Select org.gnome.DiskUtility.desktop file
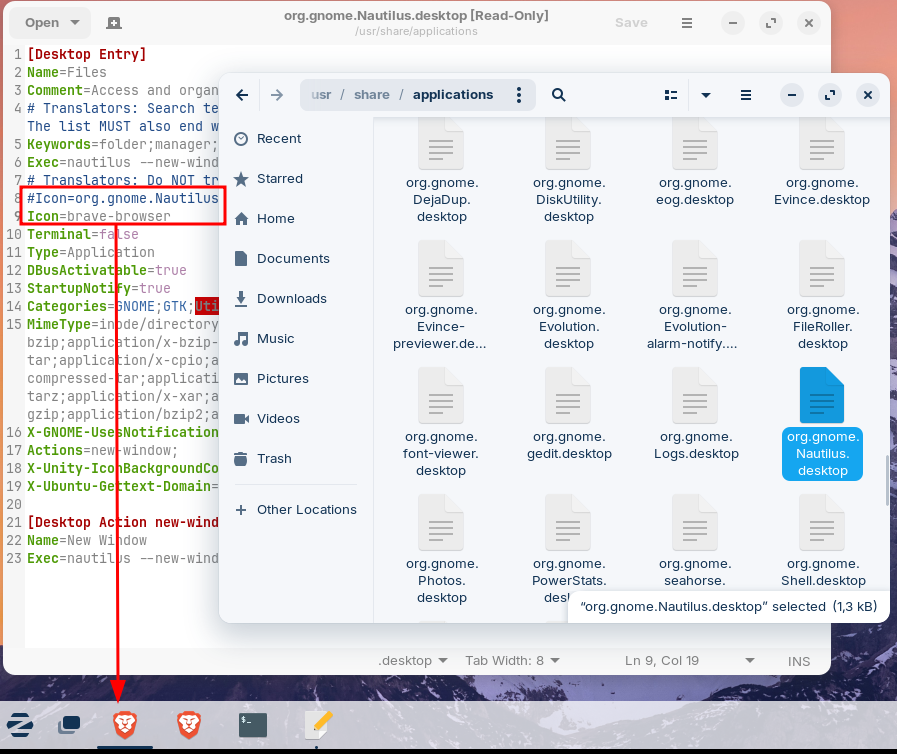The height and width of the screenshot is (754, 897). click(x=568, y=172)
